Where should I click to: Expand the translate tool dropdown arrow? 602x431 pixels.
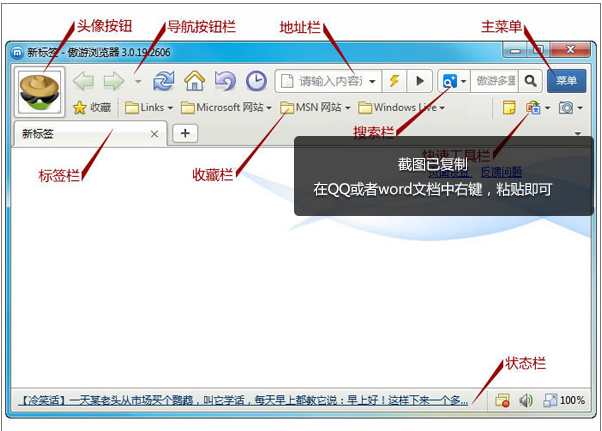click(547, 108)
